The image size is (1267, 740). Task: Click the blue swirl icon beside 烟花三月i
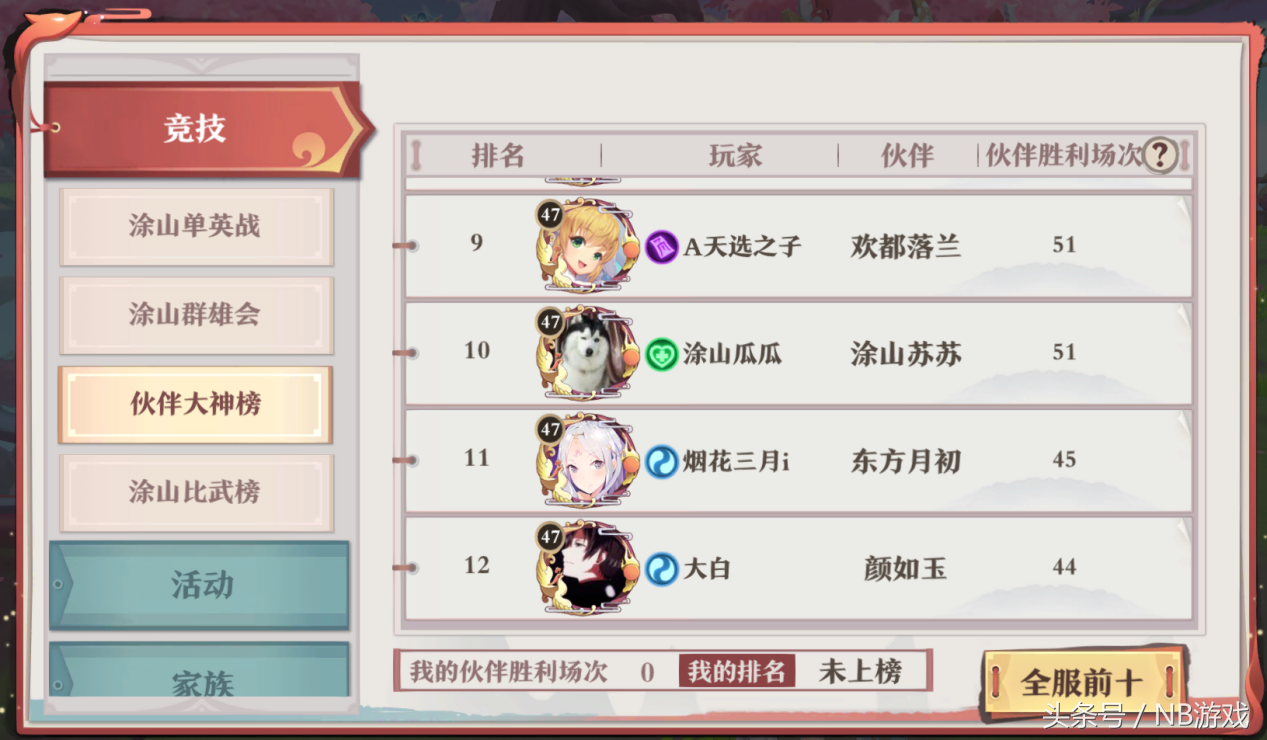pos(661,461)
